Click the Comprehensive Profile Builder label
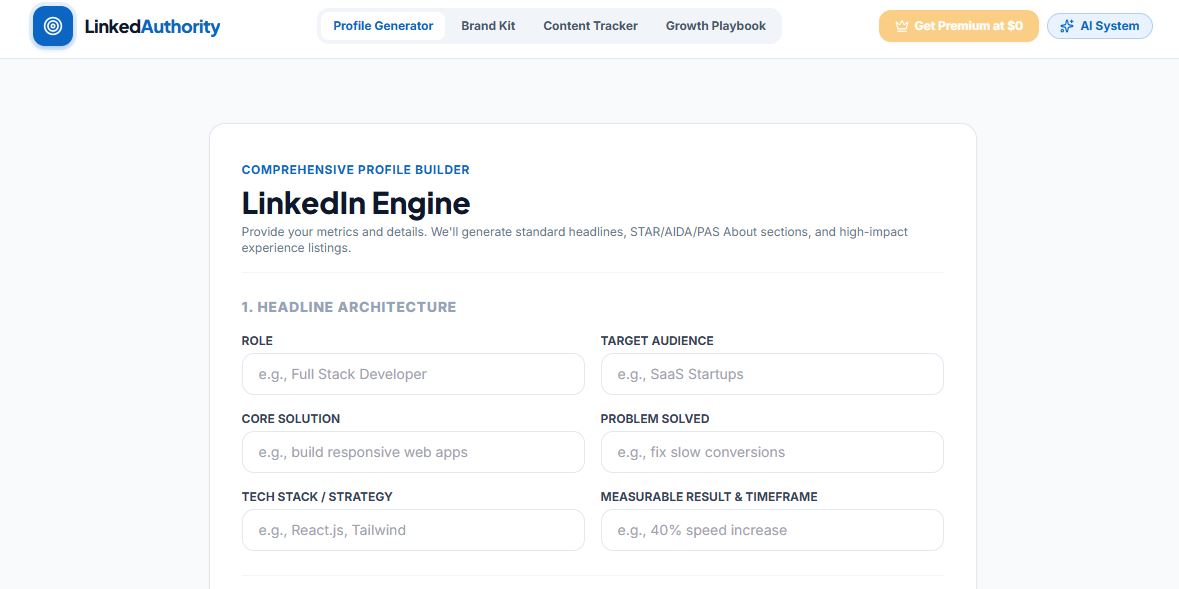This screenshot has height=589, width=1179. [356, 170]
